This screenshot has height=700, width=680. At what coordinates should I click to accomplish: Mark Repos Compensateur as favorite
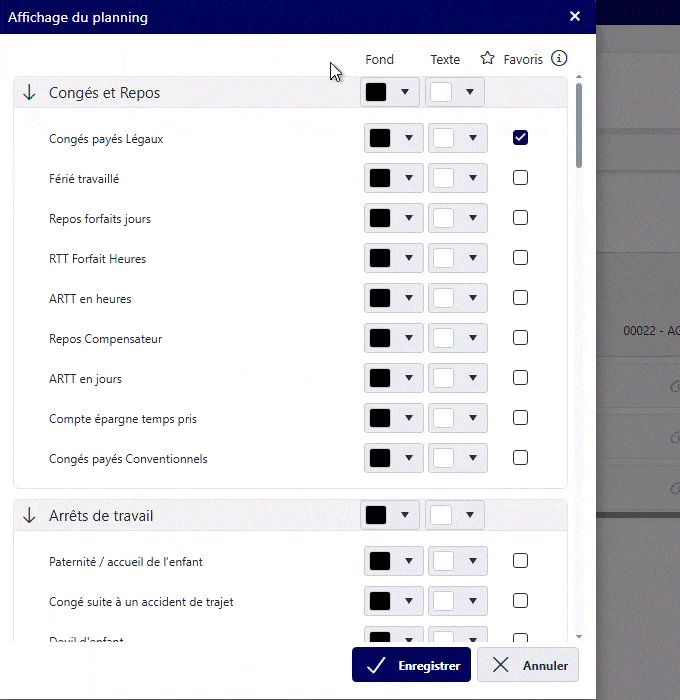pyautogui.click(x=520, y=338)
